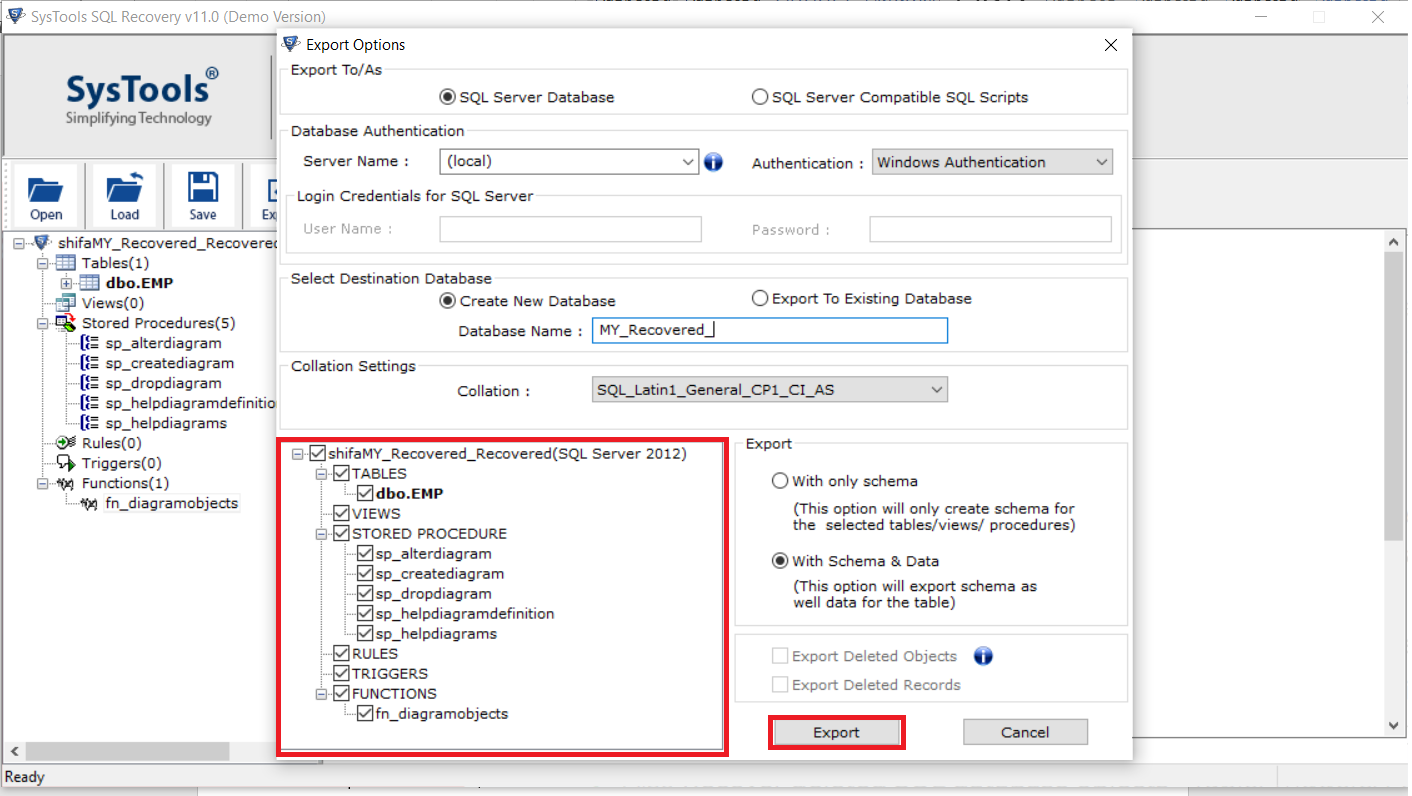Click the Functions(1) icon in left tree
This screenshot has width=1412, height=796.
[x=66, y=483]
